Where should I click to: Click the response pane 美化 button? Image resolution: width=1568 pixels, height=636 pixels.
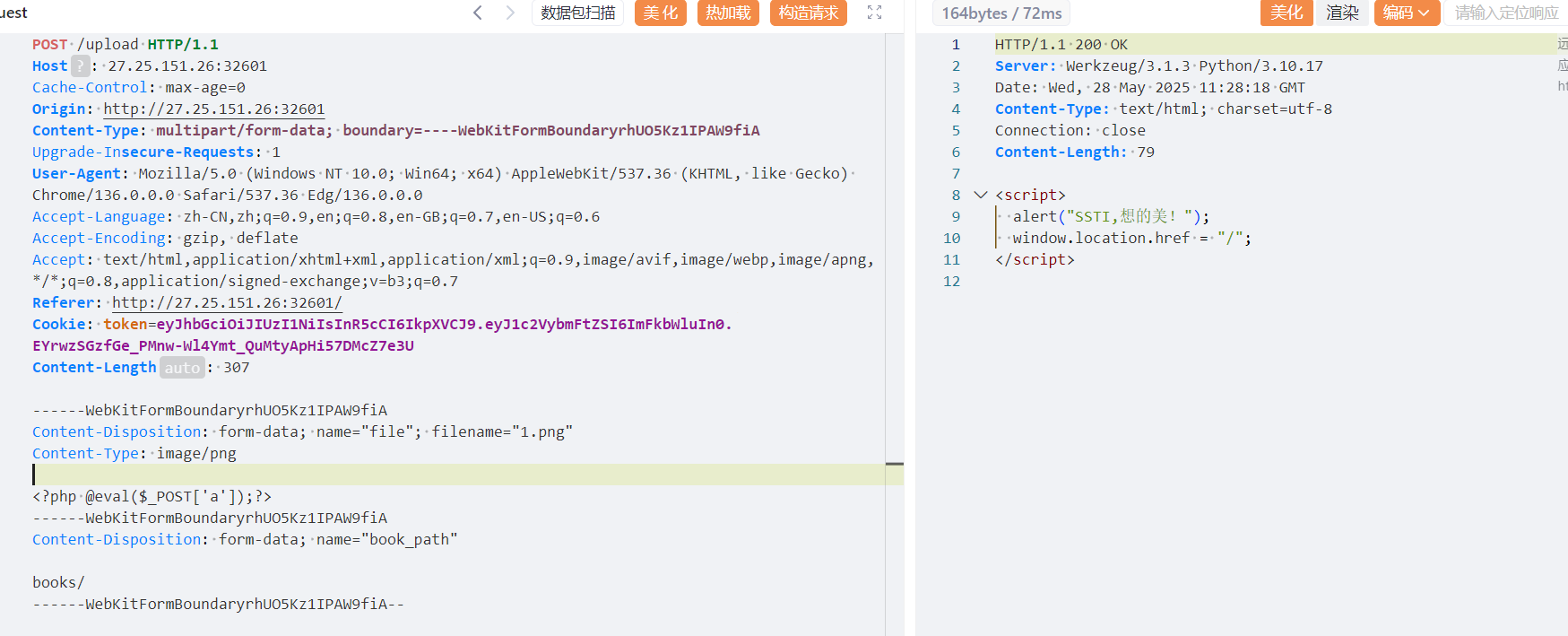pos(1286,13)
